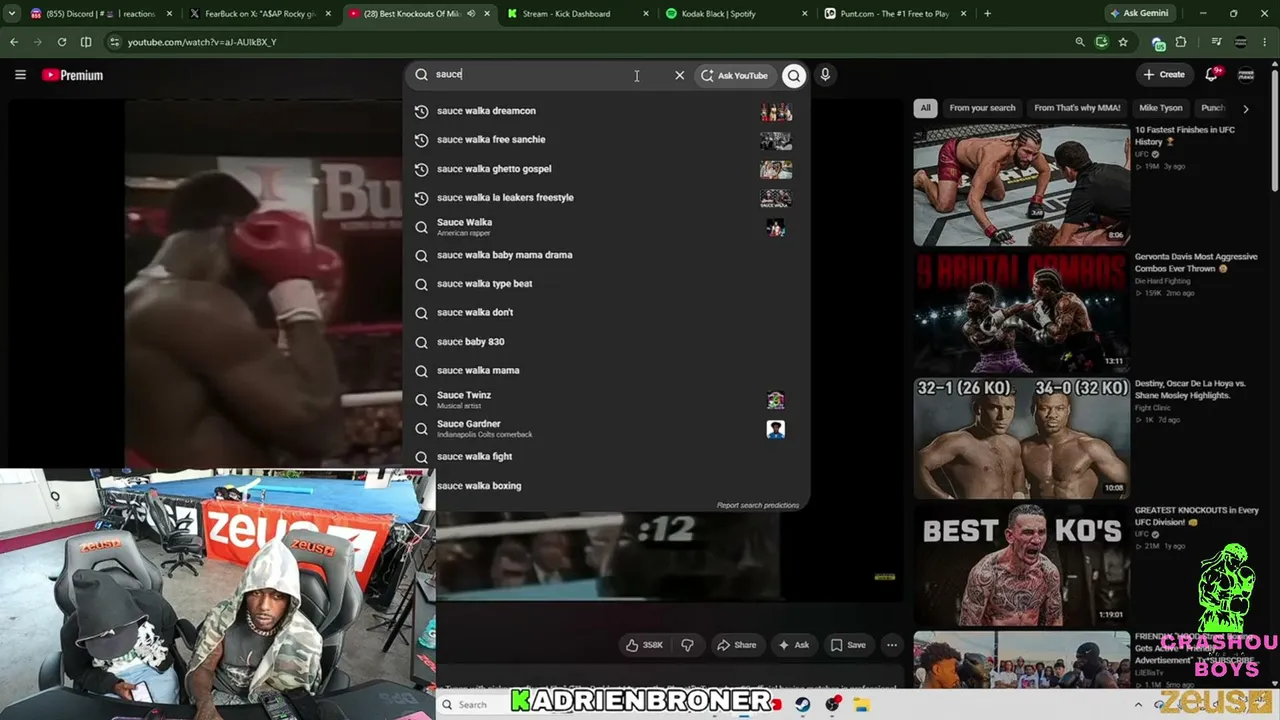Open a new browser tab
The width and height of the screenshot is (1280, 720).
[987, 14]
